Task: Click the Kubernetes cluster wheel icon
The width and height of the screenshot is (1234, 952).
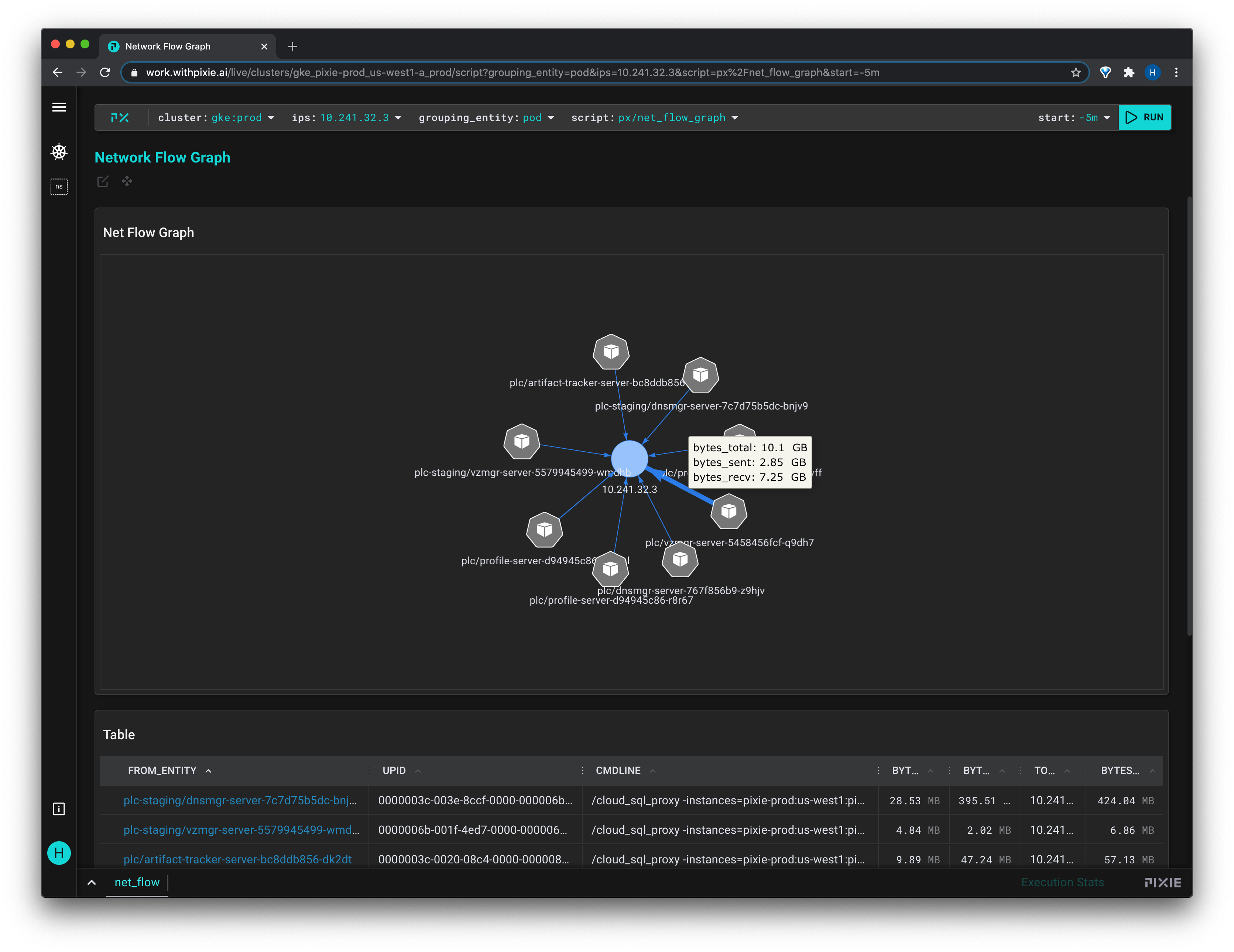Action: (x=59, y=151)
